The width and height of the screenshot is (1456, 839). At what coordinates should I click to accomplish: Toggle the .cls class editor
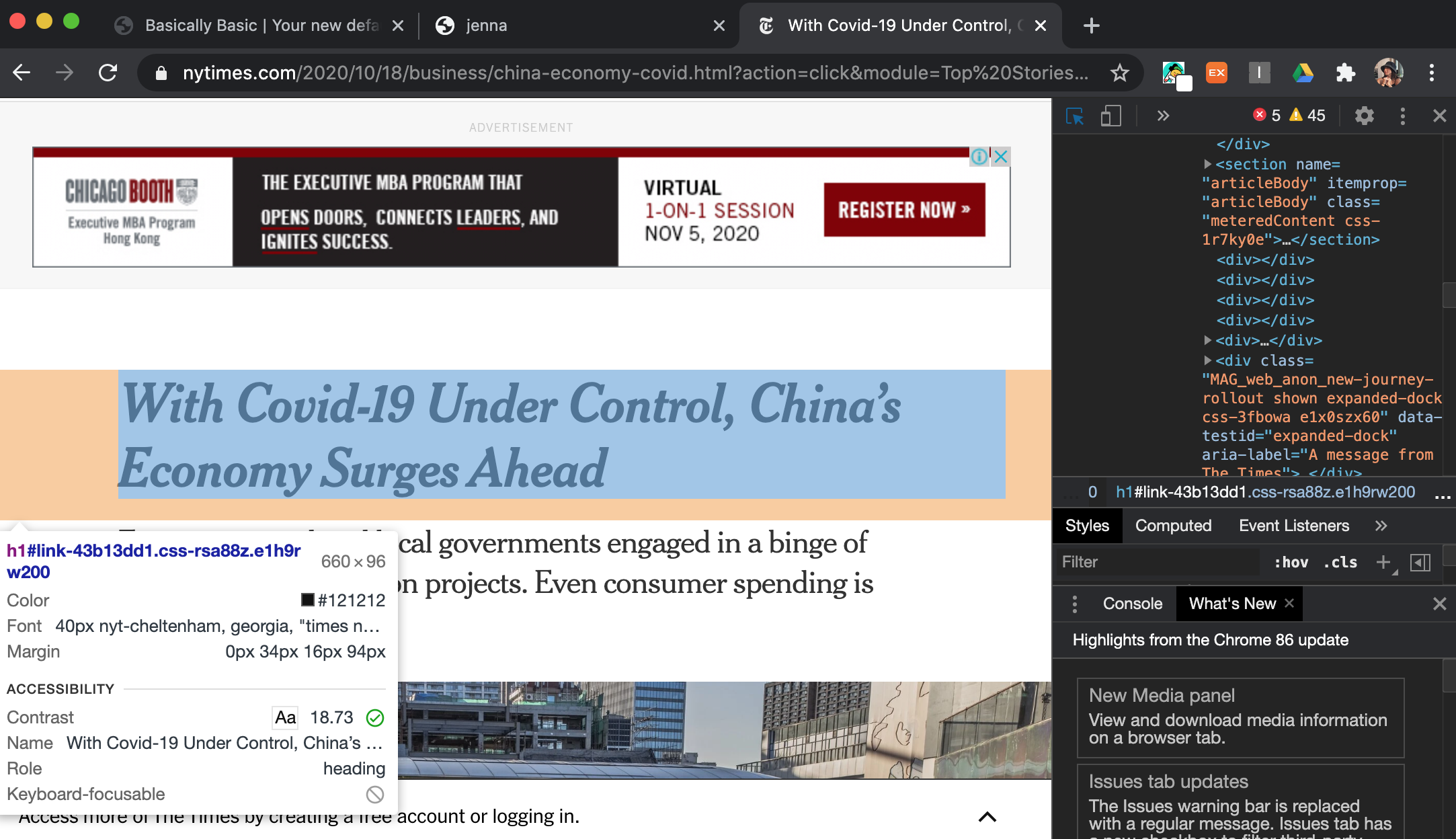point(1340,563)
